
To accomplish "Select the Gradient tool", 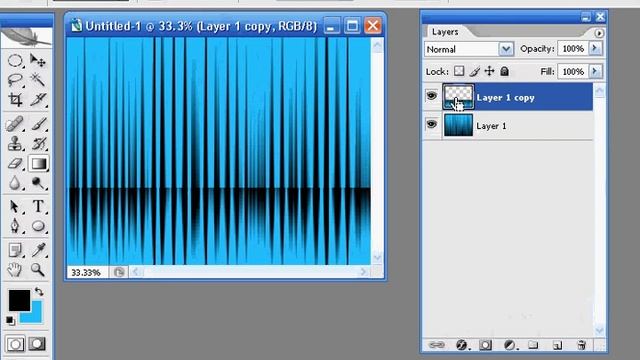I will point(38,164).
